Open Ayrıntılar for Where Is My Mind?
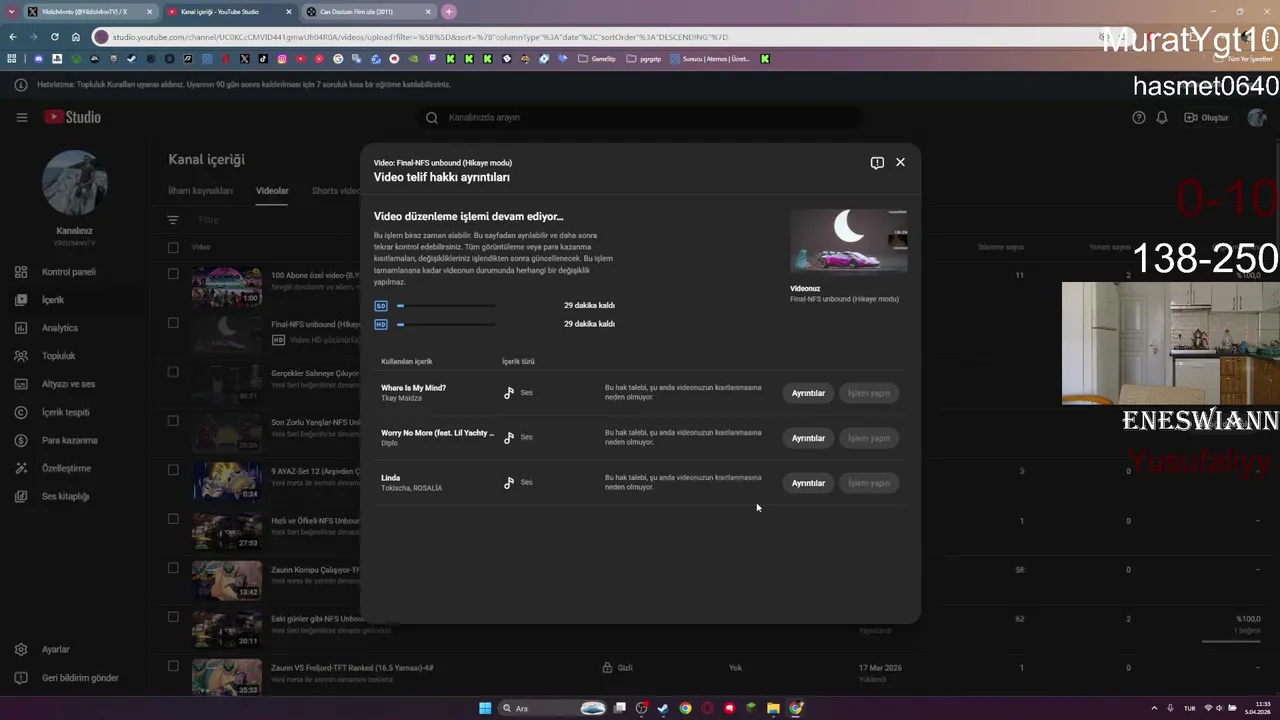This screenshot has width=1280, height=720. point(808,393)
